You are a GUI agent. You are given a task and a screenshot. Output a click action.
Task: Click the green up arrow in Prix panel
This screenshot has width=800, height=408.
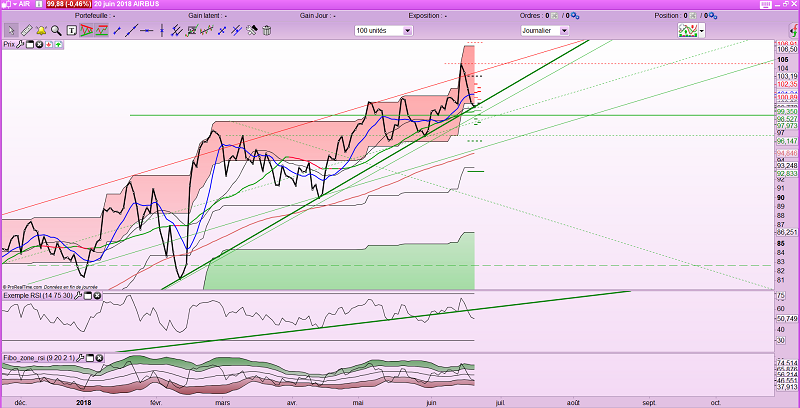[x=58, y=44]
